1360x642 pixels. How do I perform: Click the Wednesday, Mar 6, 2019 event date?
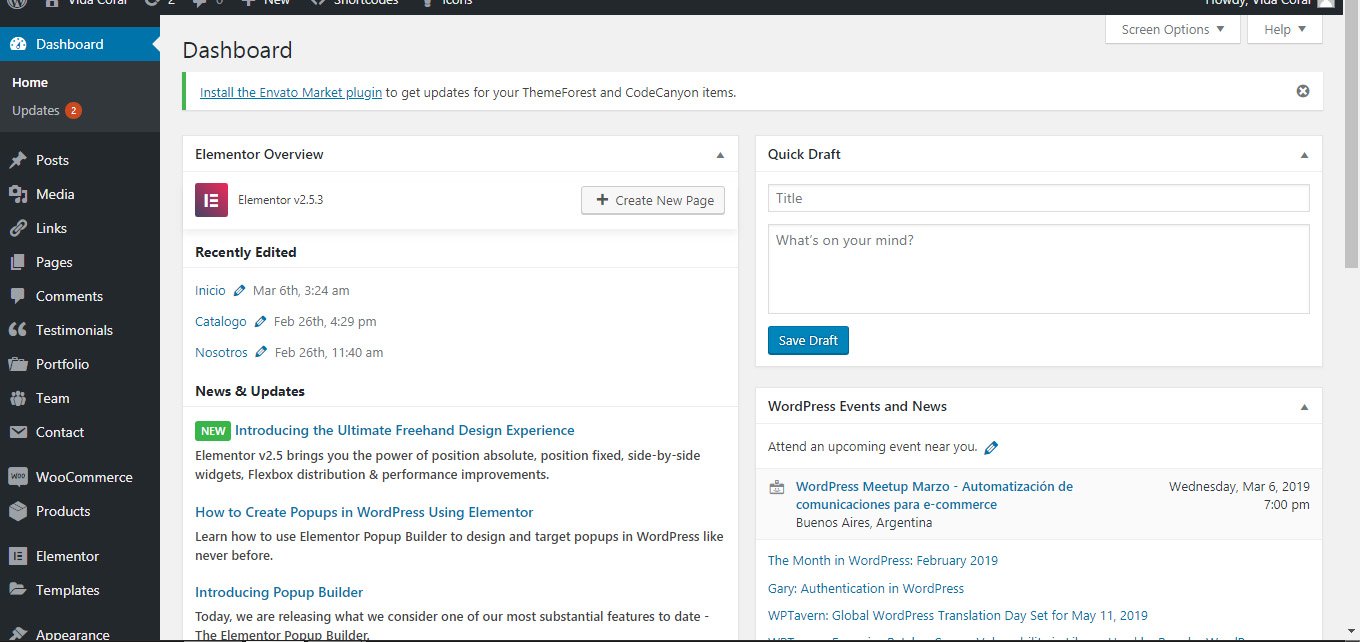click(1239, 487)
